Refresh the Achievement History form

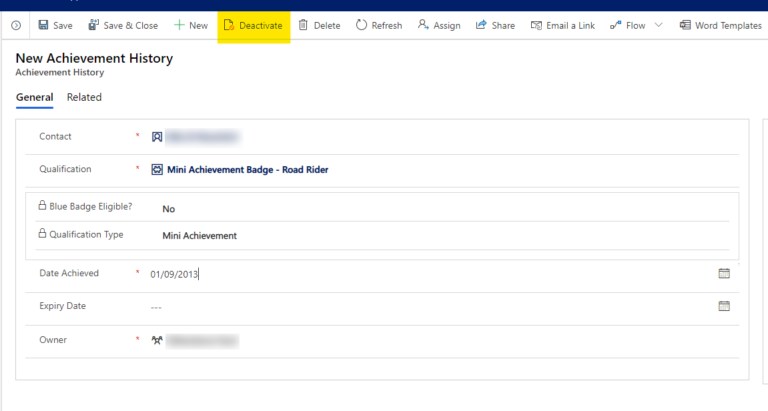[378, 25]
